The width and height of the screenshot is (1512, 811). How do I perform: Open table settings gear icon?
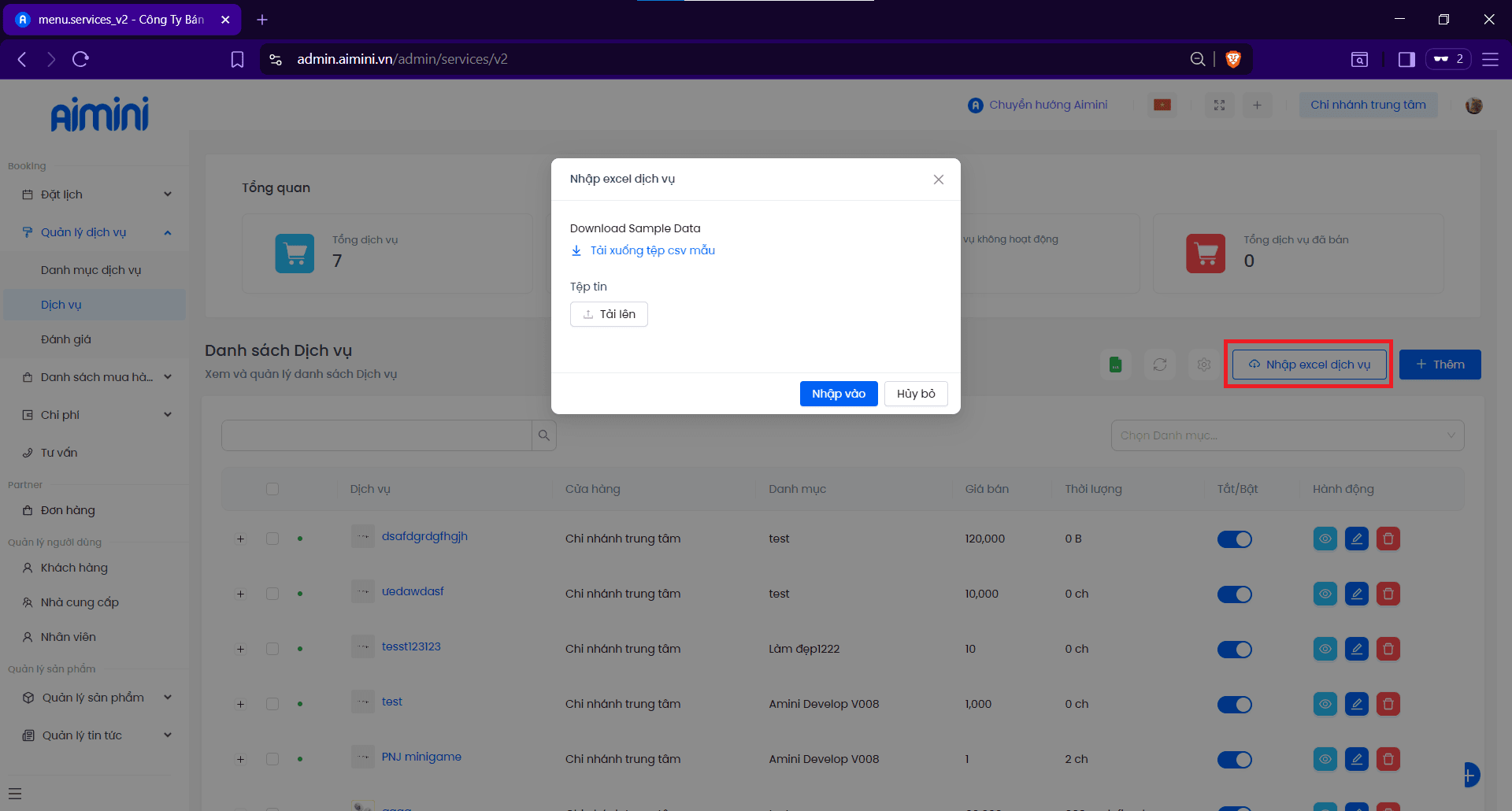coord(1204,365)
